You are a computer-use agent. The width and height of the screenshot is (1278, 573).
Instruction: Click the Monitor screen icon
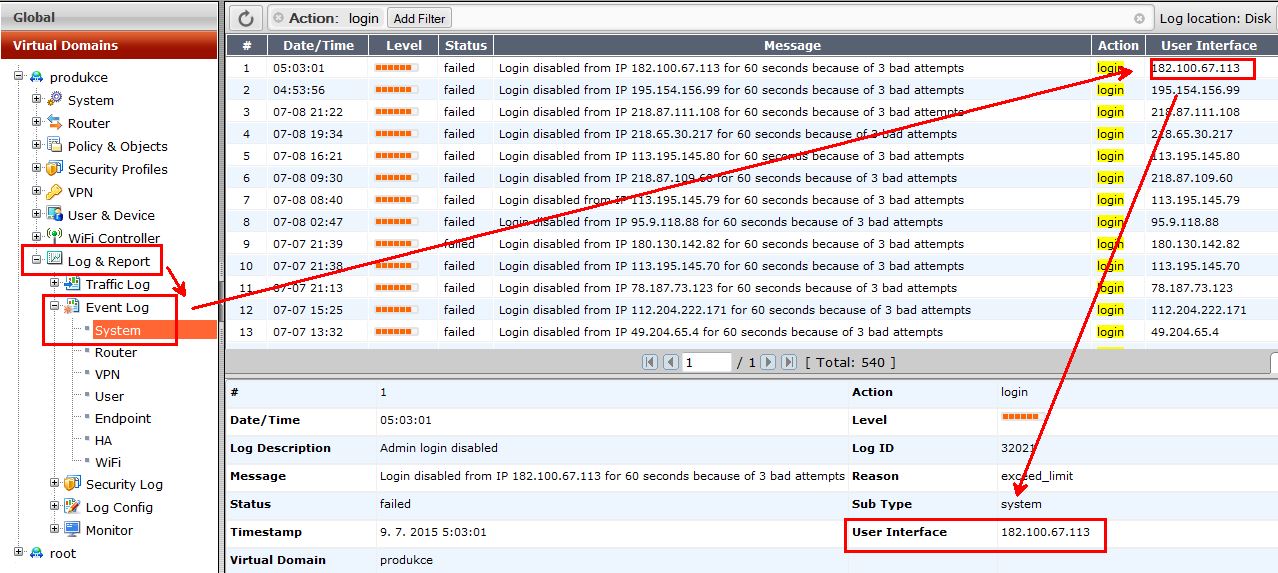pos(73,529)
